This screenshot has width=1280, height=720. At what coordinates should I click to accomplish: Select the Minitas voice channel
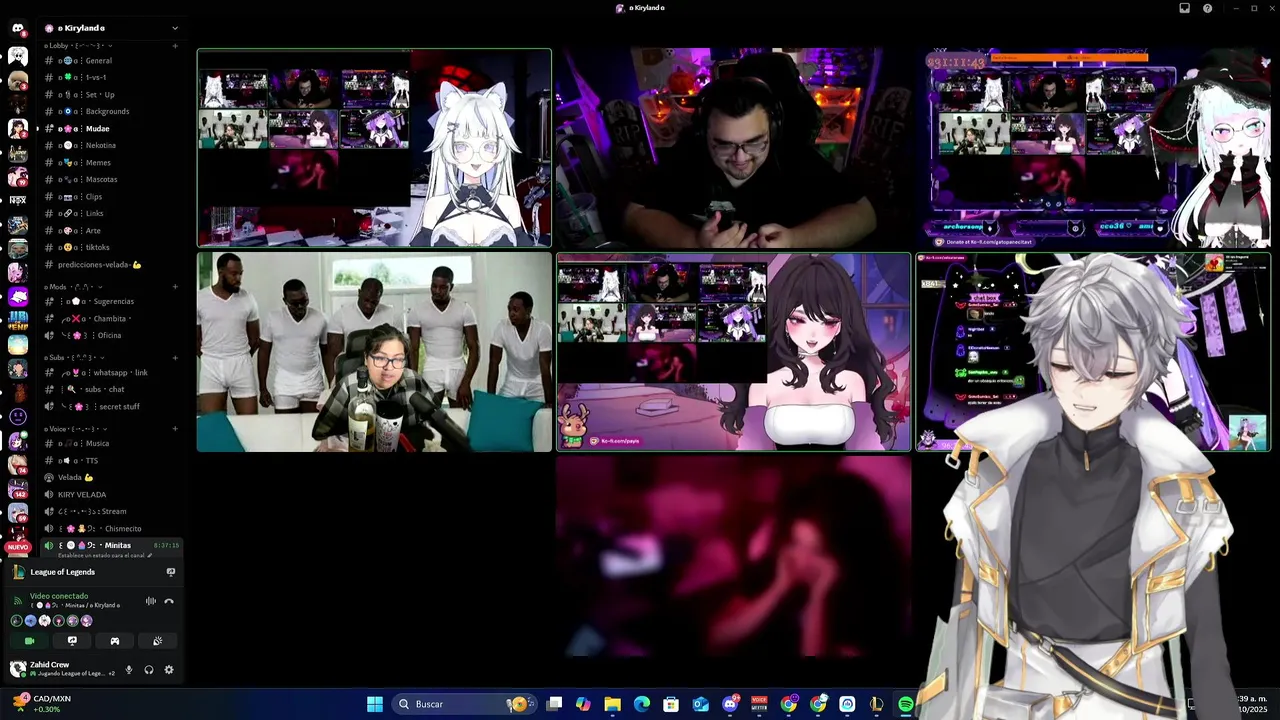coord(112,545)
